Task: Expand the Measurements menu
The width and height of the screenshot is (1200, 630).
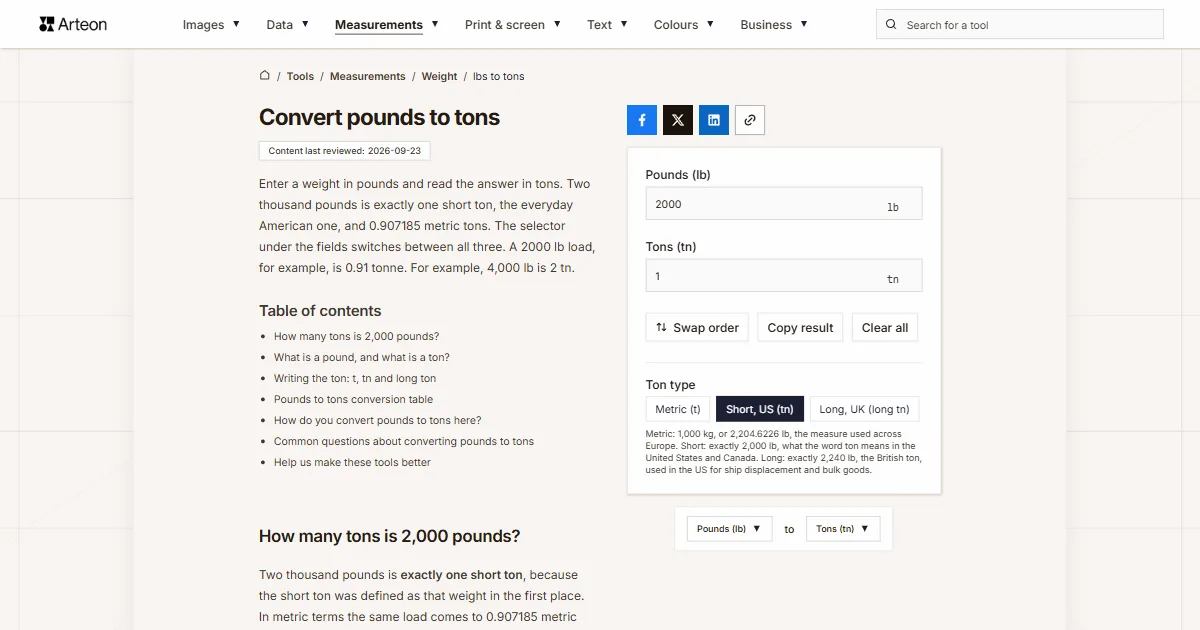Action: [x=386, y=25]
